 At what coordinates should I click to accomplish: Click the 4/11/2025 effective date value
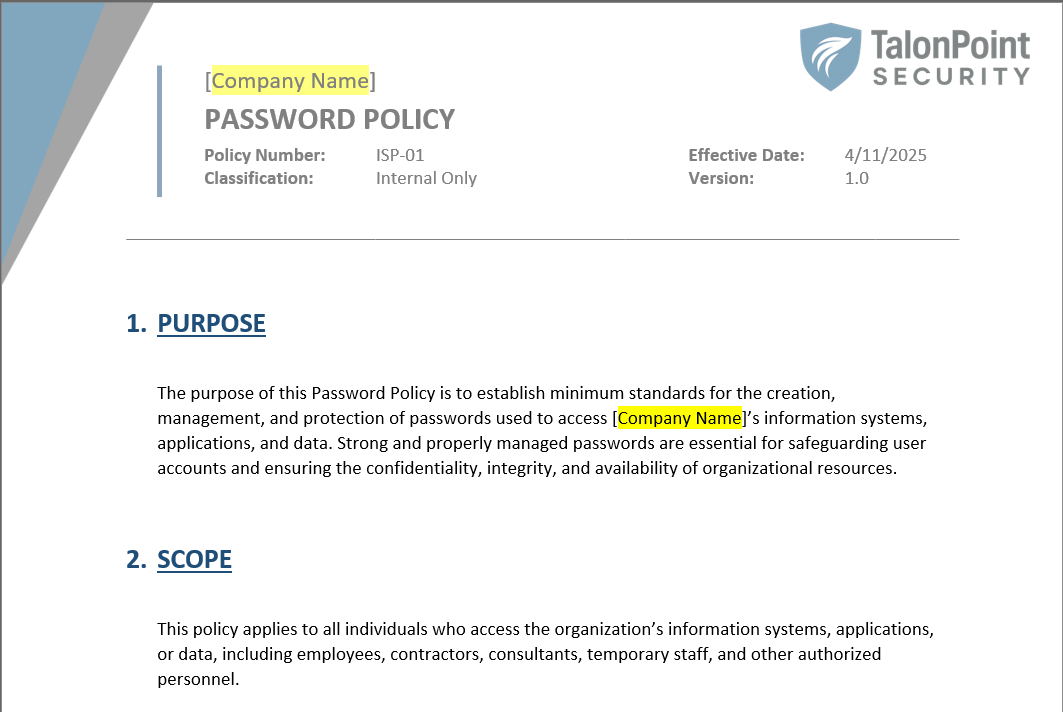point(885,155)
